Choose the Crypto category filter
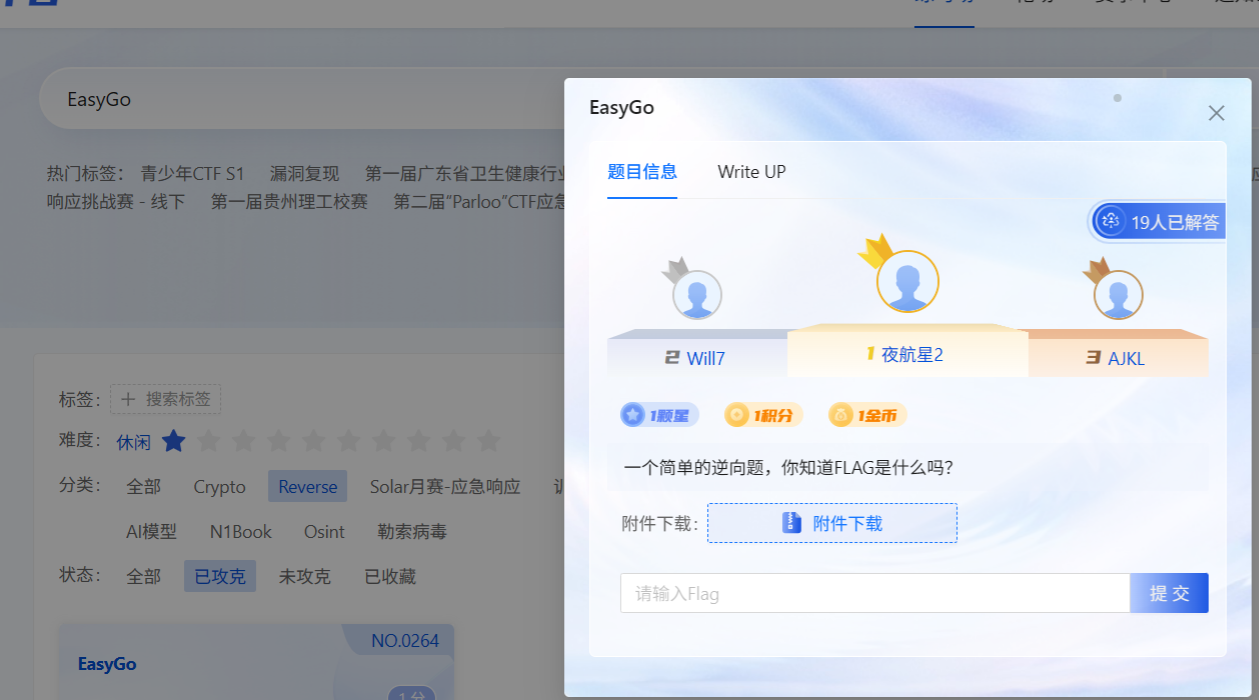This screenshot has width=1259, height=700. pyautogui.click(x=219, y=487)
